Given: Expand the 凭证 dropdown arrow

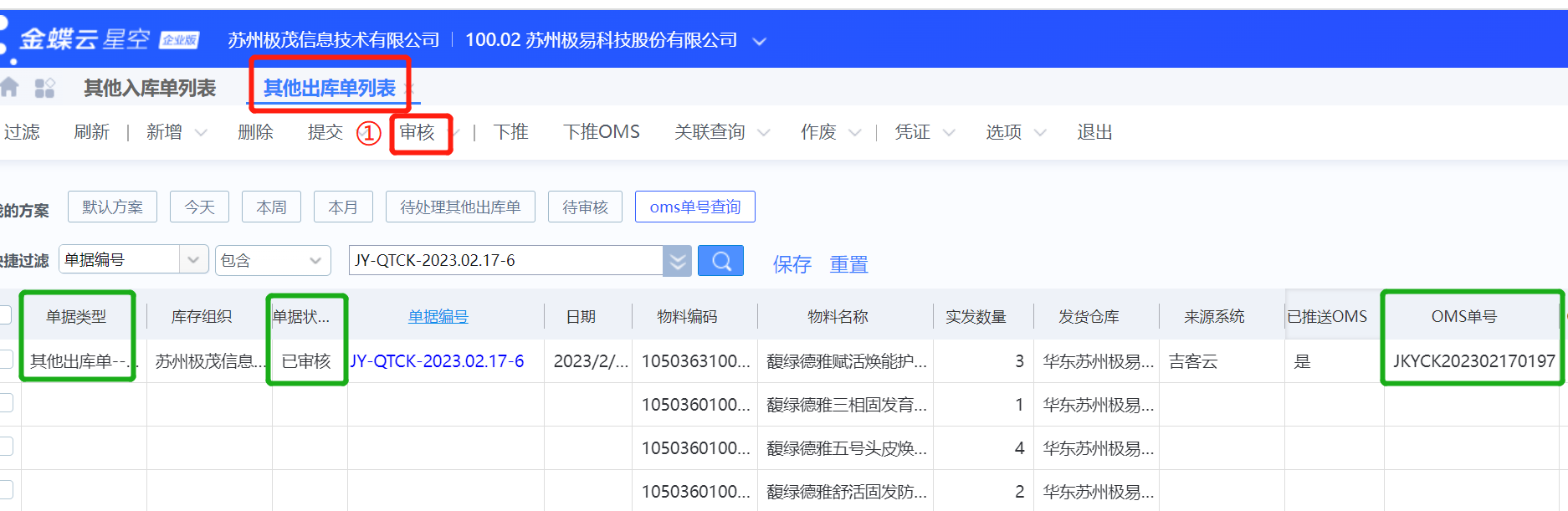Looking at the screenshot, I should pyautogui.click(x=949, y=132).
